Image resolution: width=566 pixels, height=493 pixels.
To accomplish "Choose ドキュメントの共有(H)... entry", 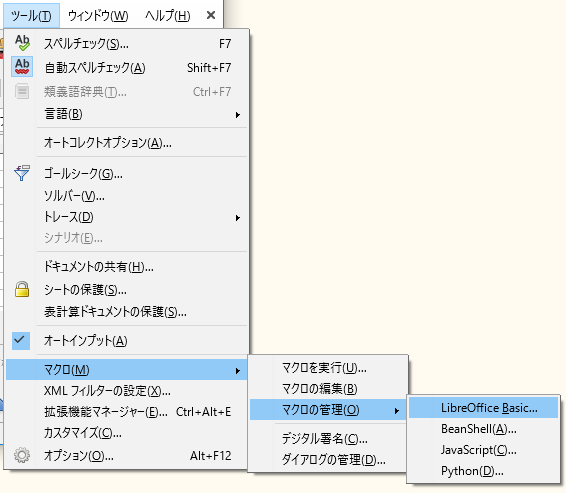I will point(126,267).
